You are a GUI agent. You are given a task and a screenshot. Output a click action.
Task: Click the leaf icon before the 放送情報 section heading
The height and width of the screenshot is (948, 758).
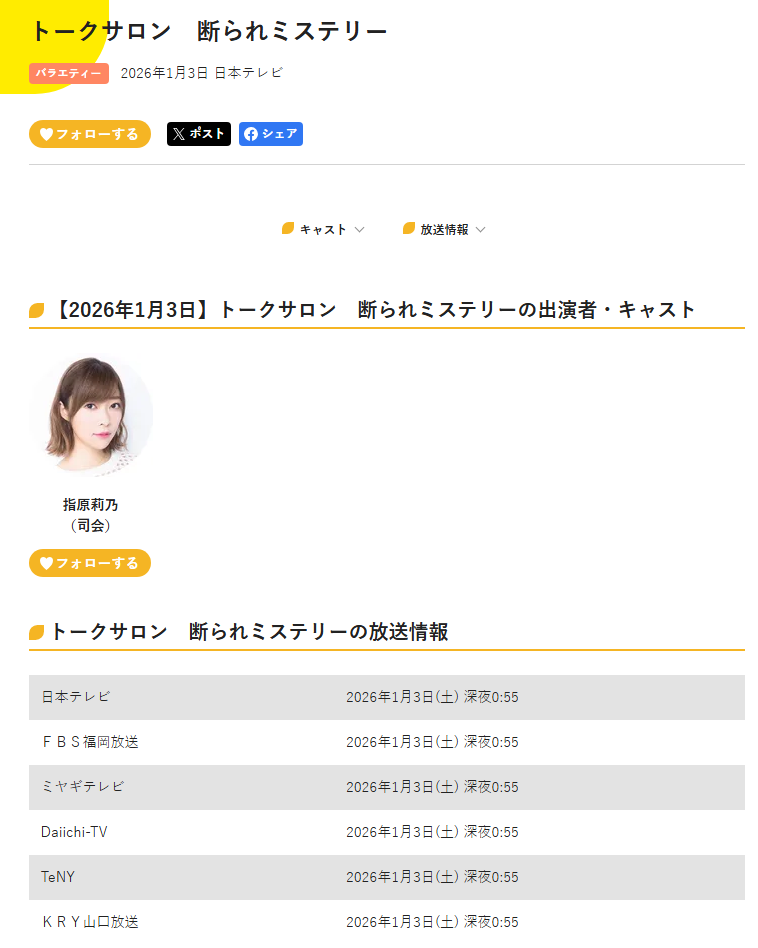click(37, 632)
